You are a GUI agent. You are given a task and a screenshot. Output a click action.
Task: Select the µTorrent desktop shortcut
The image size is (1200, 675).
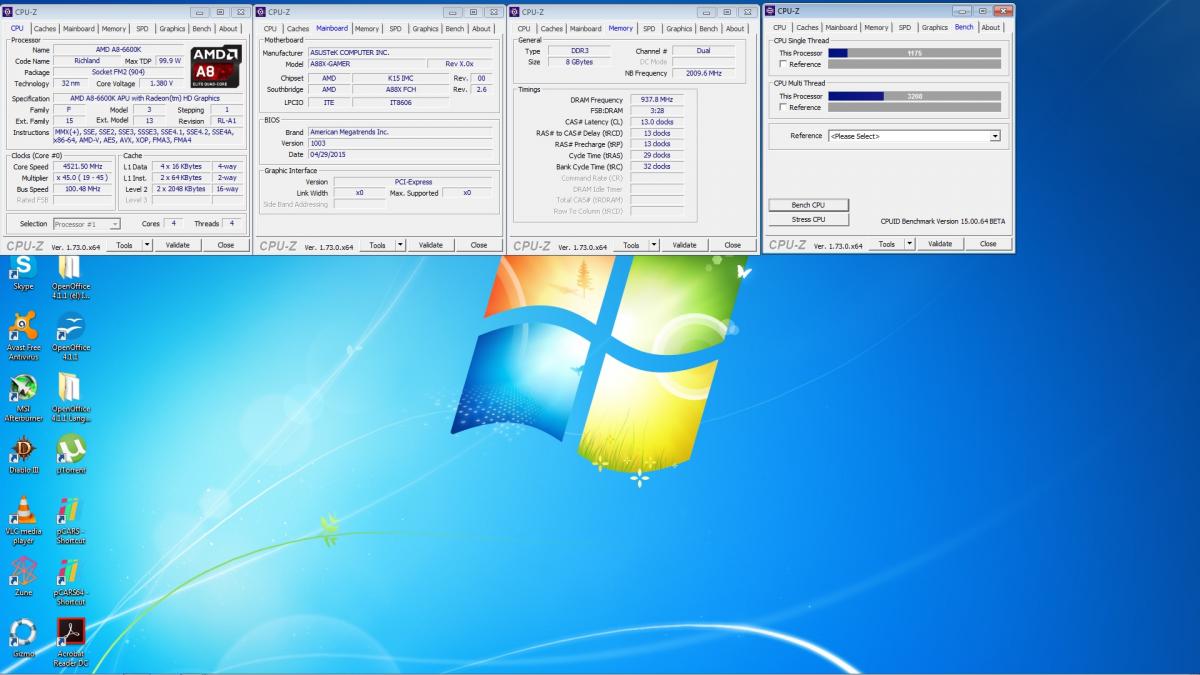pyautogui.click(x=70, y=450)
